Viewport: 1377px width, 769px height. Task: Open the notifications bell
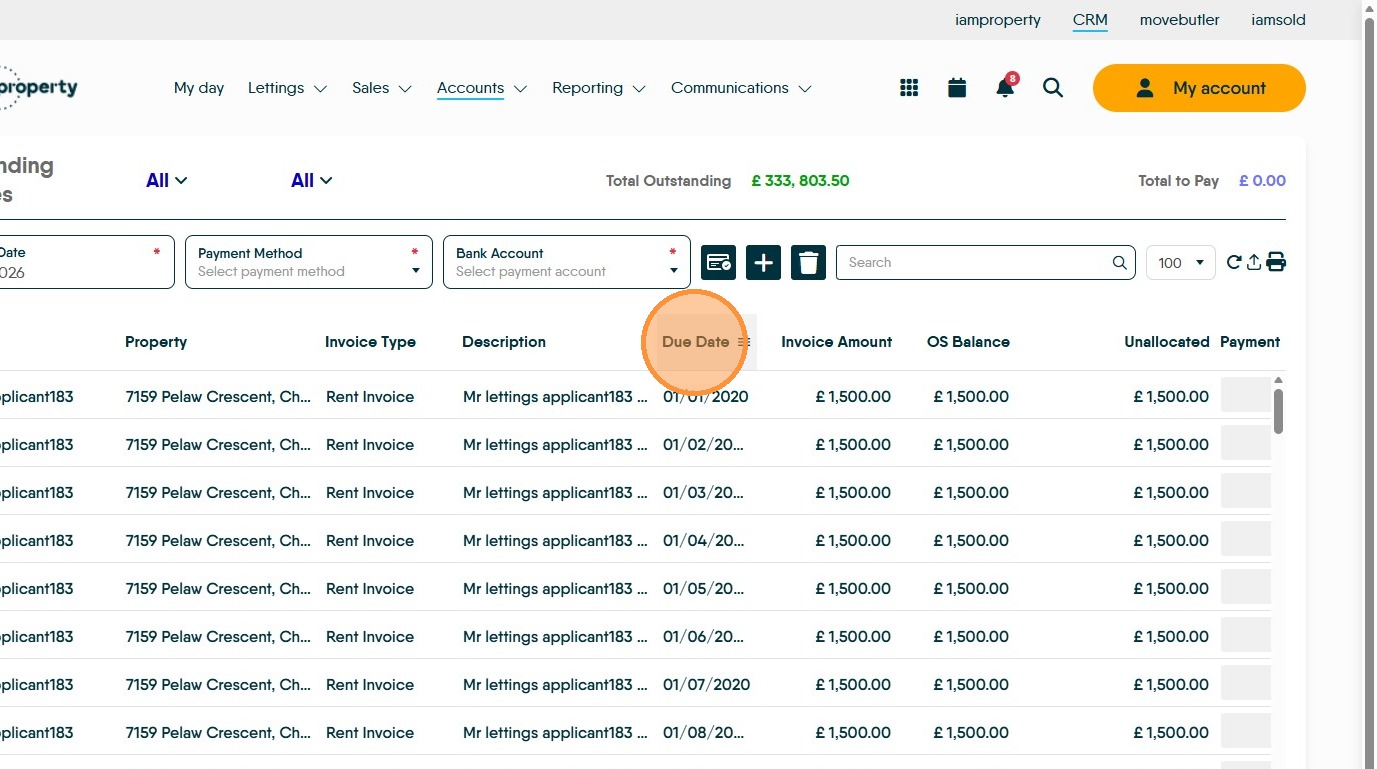coord(1005,88)
